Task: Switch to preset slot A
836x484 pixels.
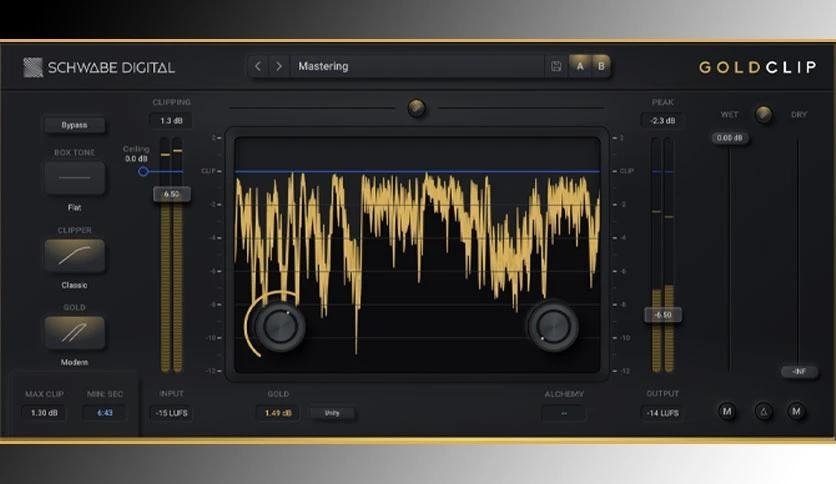Action: coord(580,67)
